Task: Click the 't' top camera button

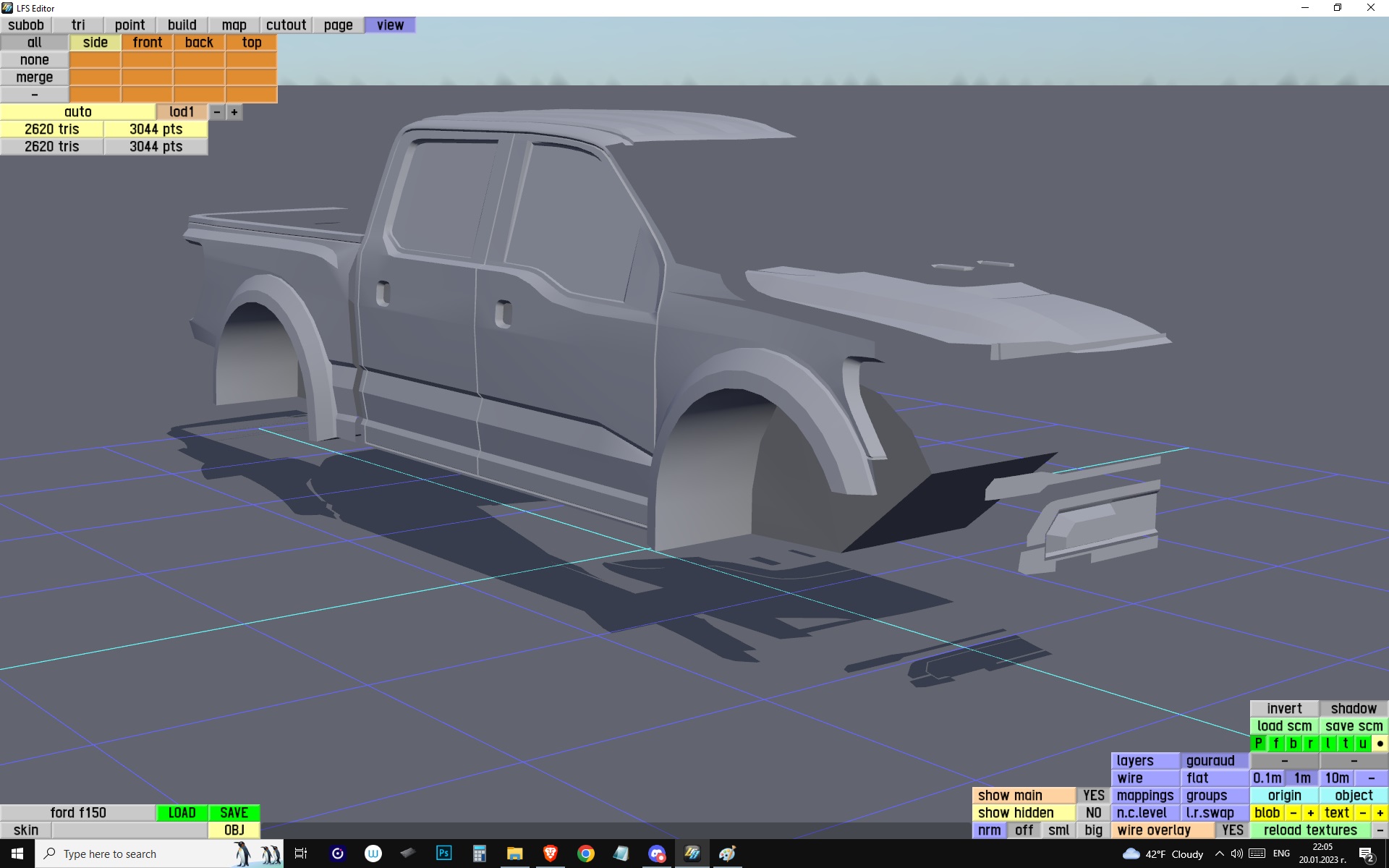Action: 1345,743
